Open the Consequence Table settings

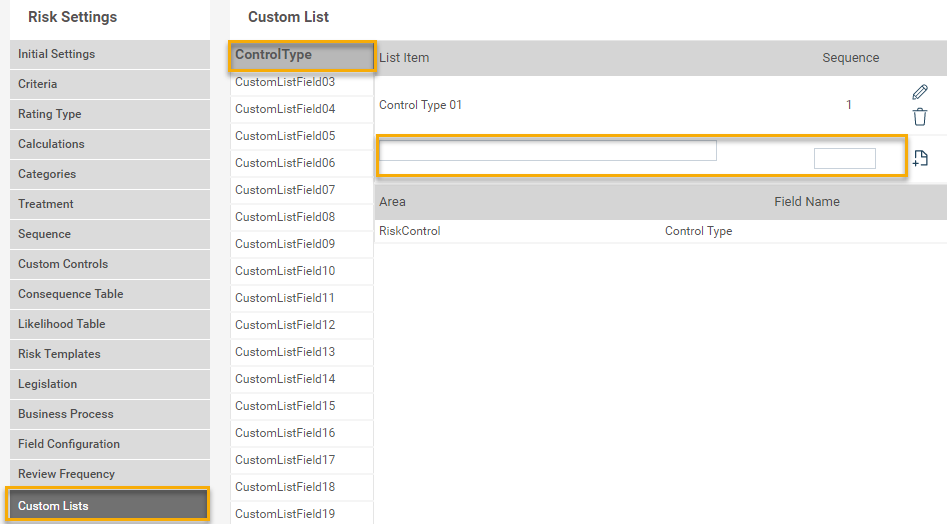(x=110, y=294)
